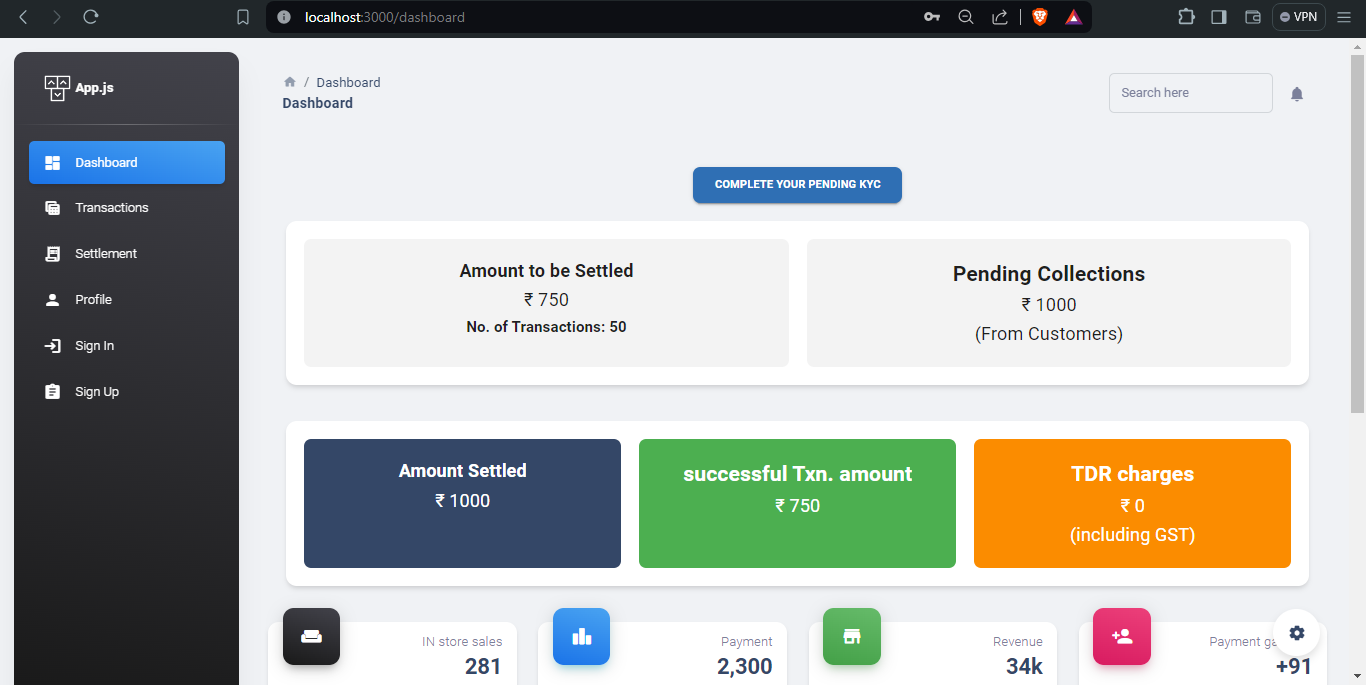Click the home icon in the breadcrumb

coord(289,81)
